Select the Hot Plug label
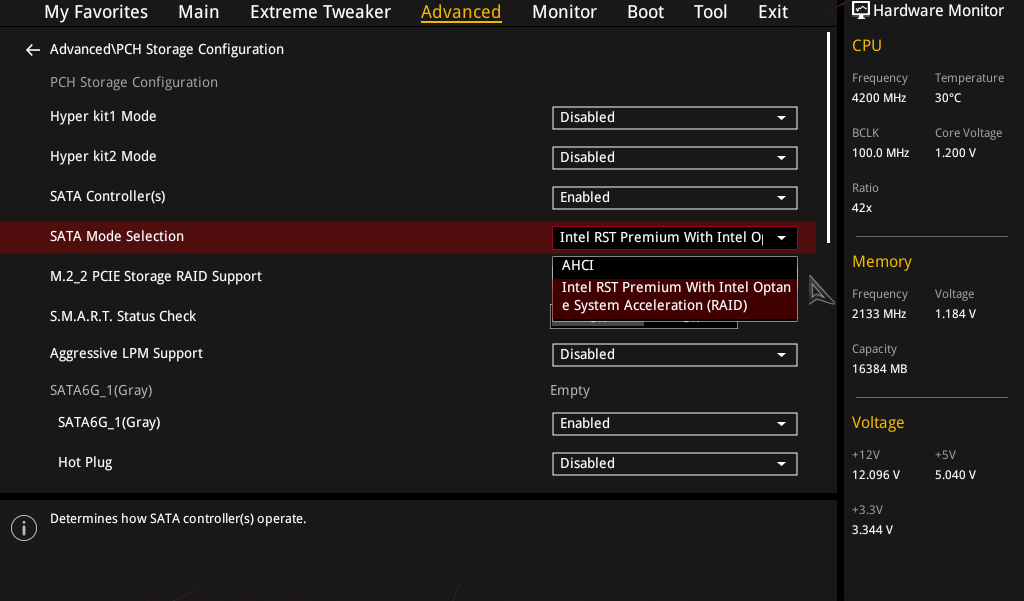The width and height of the screenshot is (1024, 601). [x=85, y=463]
